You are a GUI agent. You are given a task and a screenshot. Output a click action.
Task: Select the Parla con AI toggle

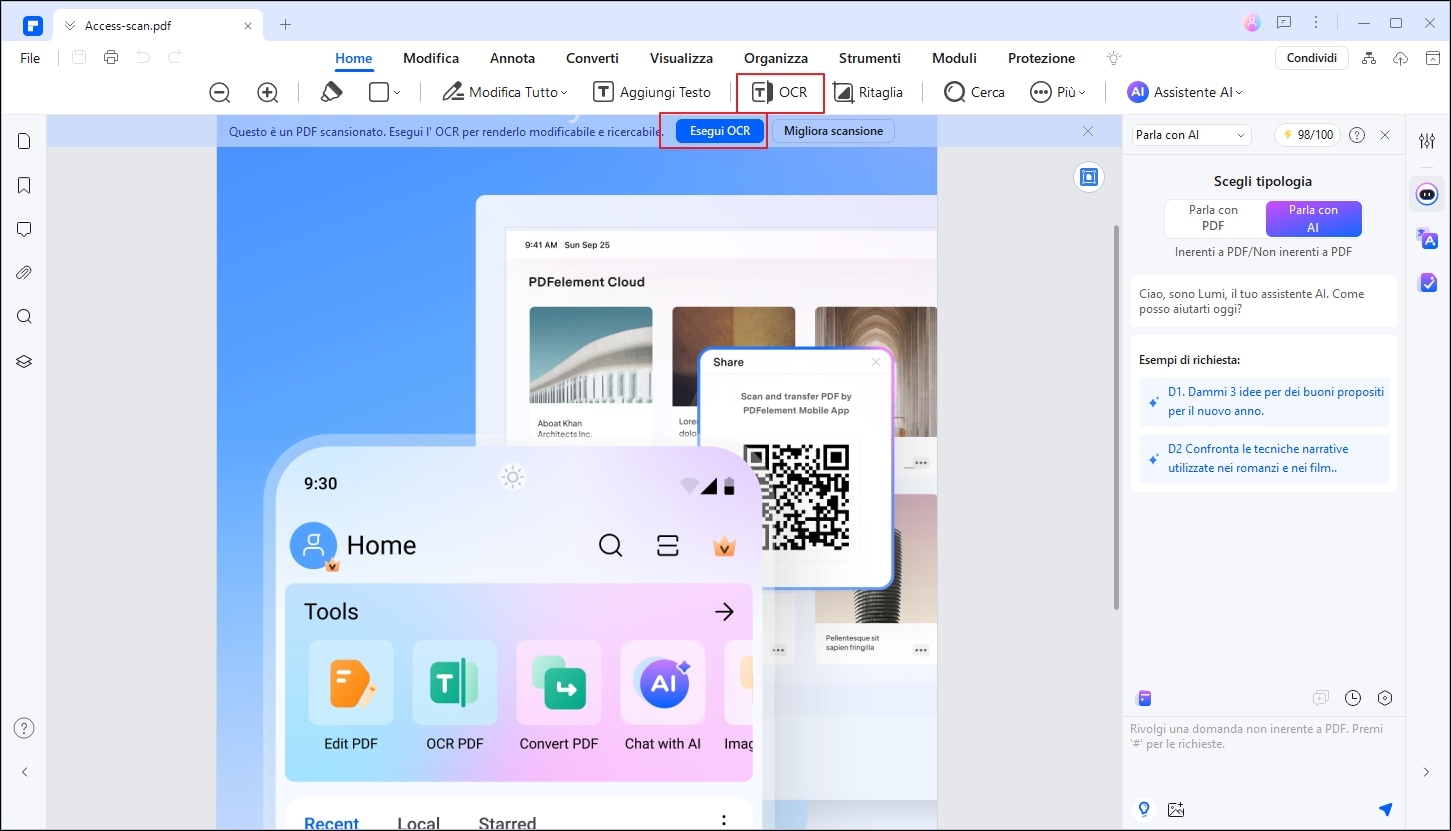(x=1313, y=218)
